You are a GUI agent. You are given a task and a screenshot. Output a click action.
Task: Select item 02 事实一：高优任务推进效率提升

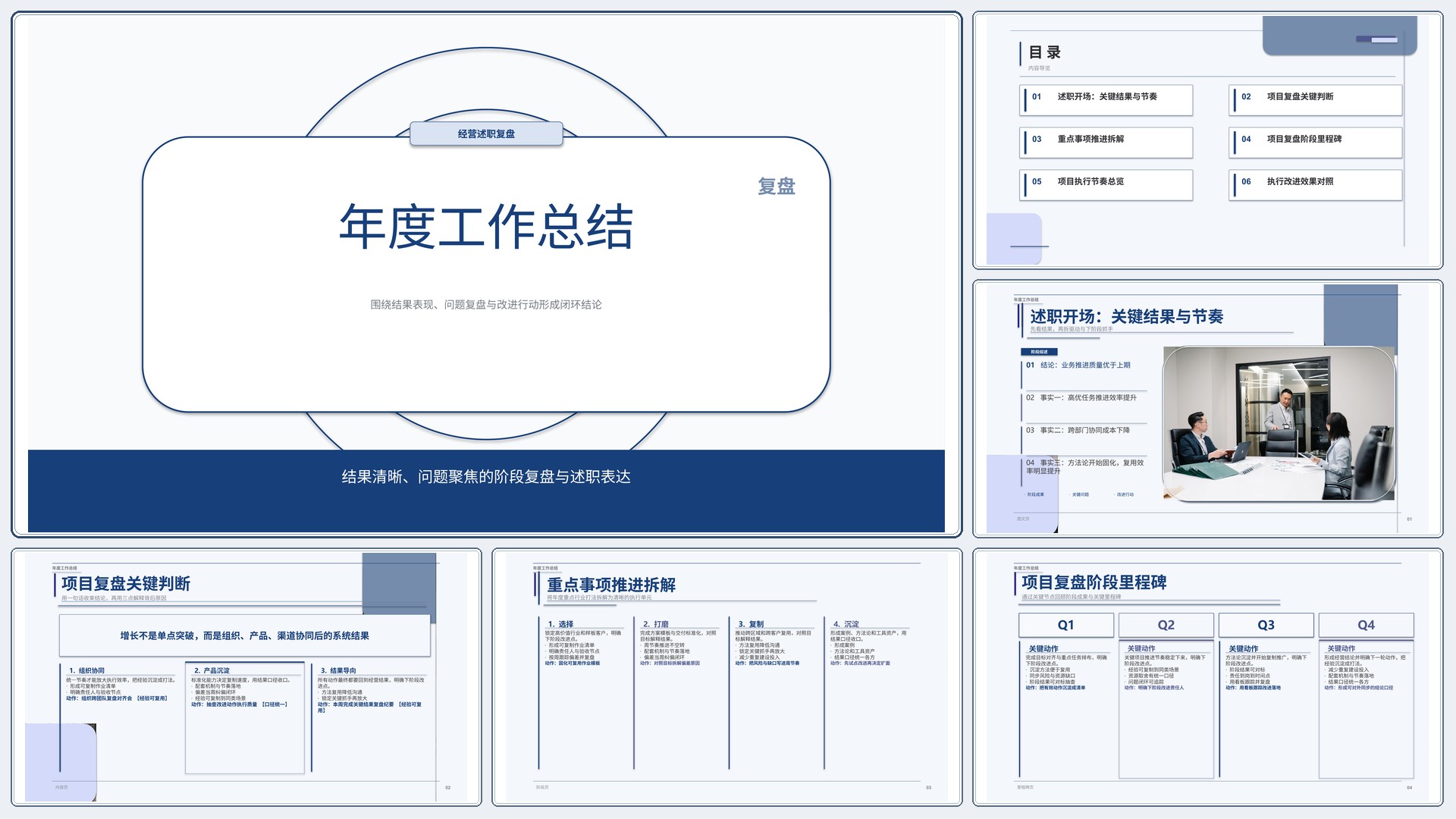tap(1081, 398)
